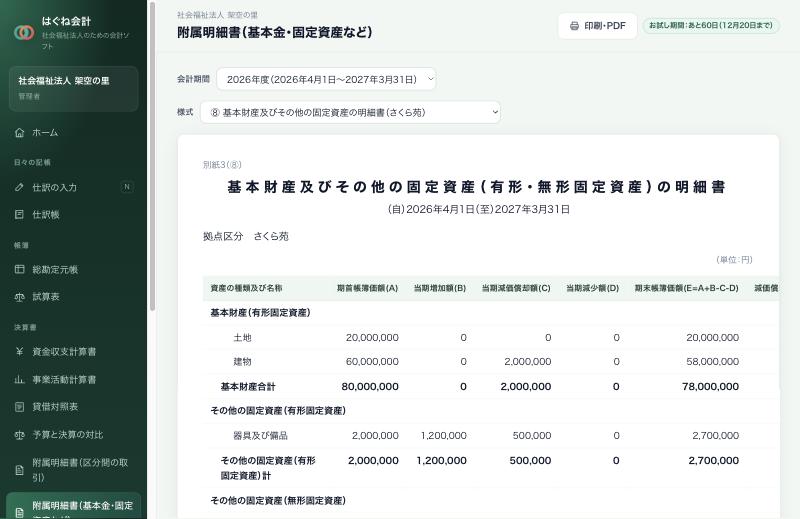The height and width of the screenshot is (519, 800).
Task: Open the 社会福祉法人 架空の里 organization card
Action: tap(73, 88)
